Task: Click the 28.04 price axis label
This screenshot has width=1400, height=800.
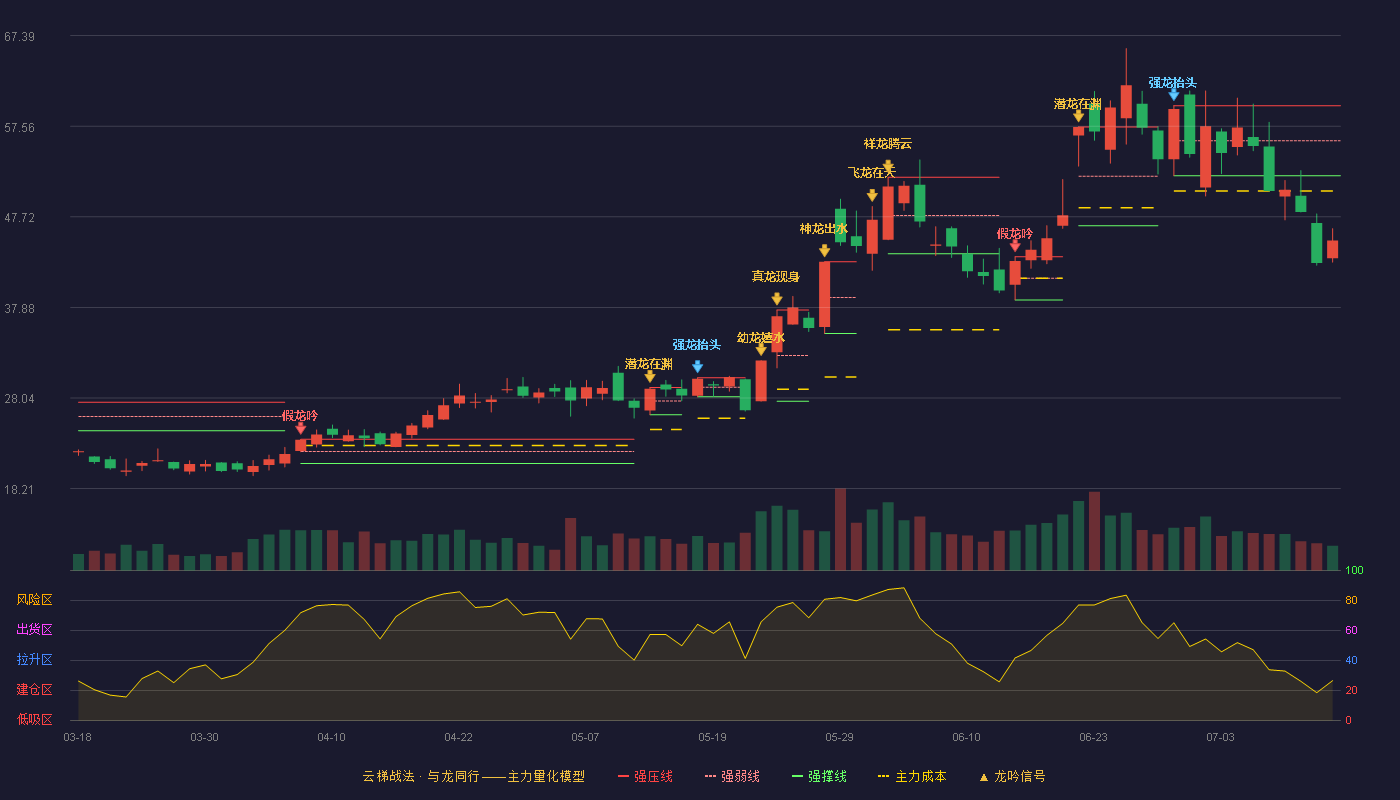Action: point(19,399)
